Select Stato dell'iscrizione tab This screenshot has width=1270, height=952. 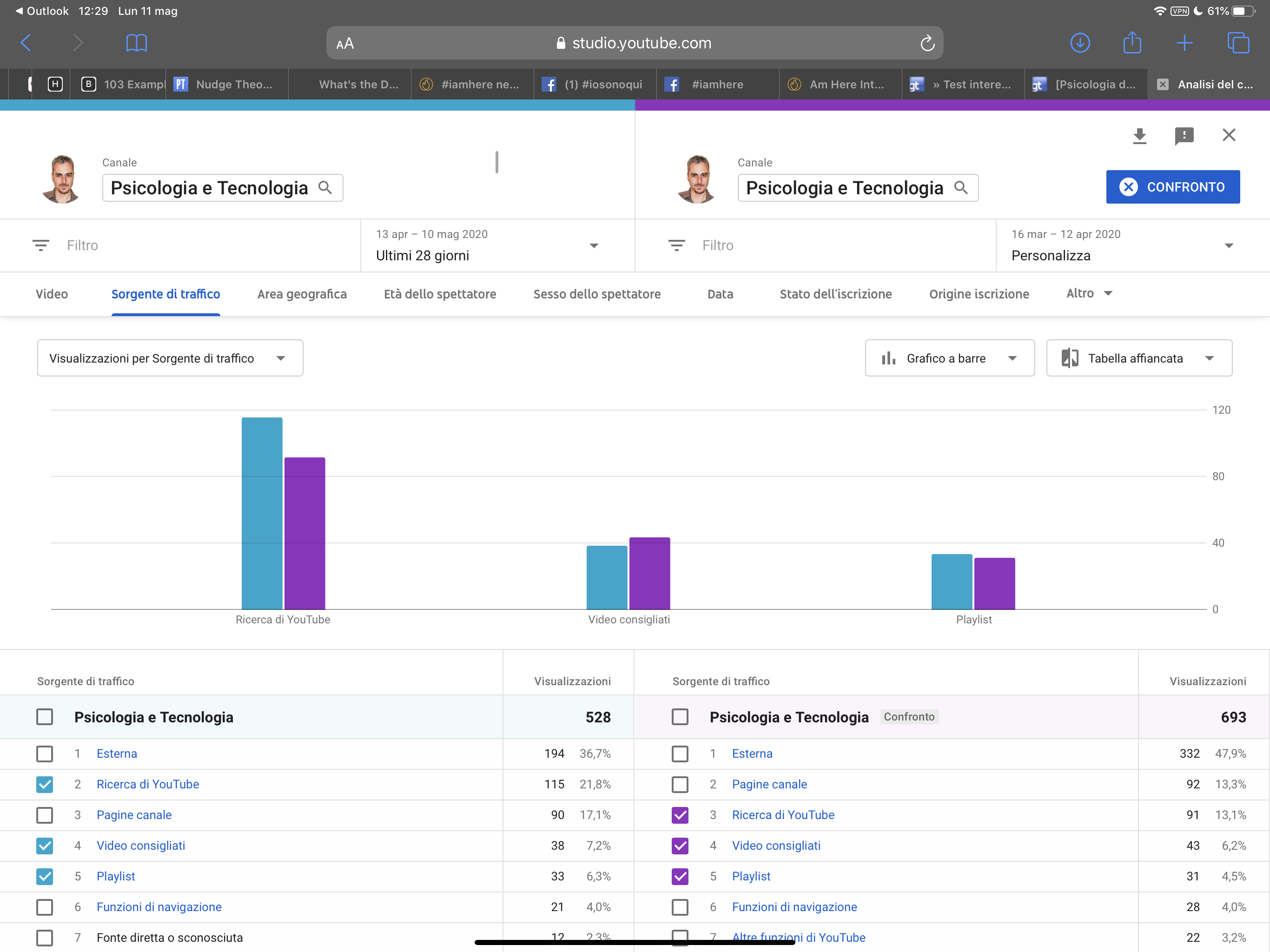click(x=835, y=294)
